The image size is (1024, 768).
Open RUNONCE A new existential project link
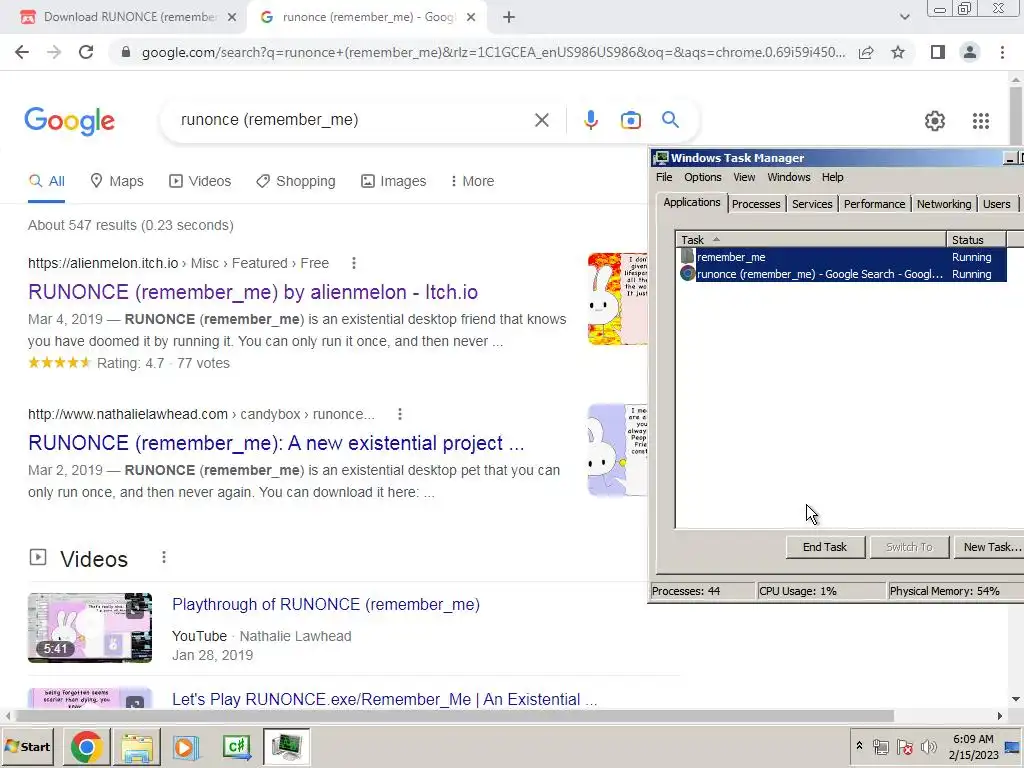276,443
